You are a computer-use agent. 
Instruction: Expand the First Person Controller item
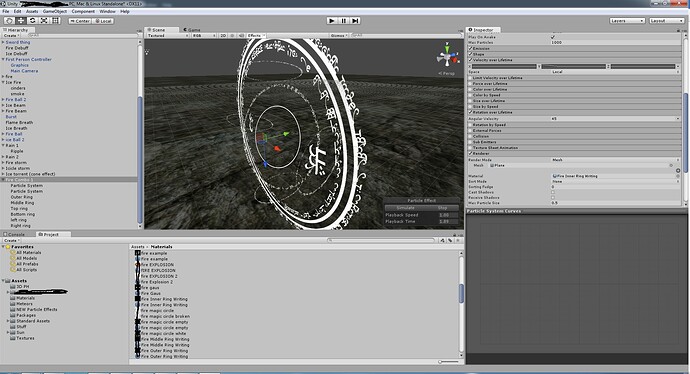(x=3, y=59)
